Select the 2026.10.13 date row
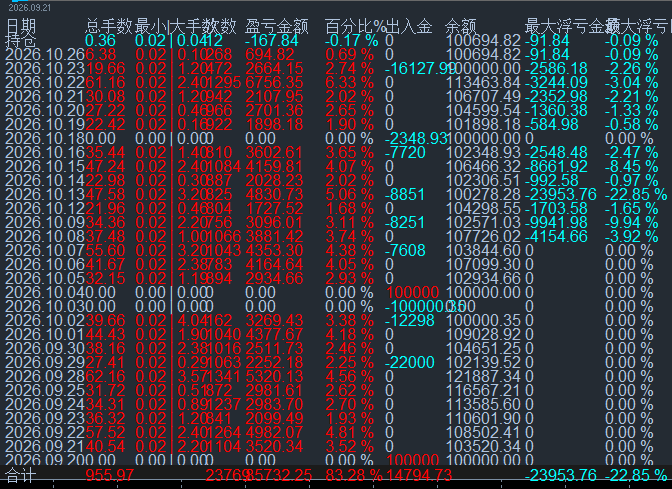Image resolution: width=672 pixels, height=489 pixels. pyautogui.click(x=336, y=195)
